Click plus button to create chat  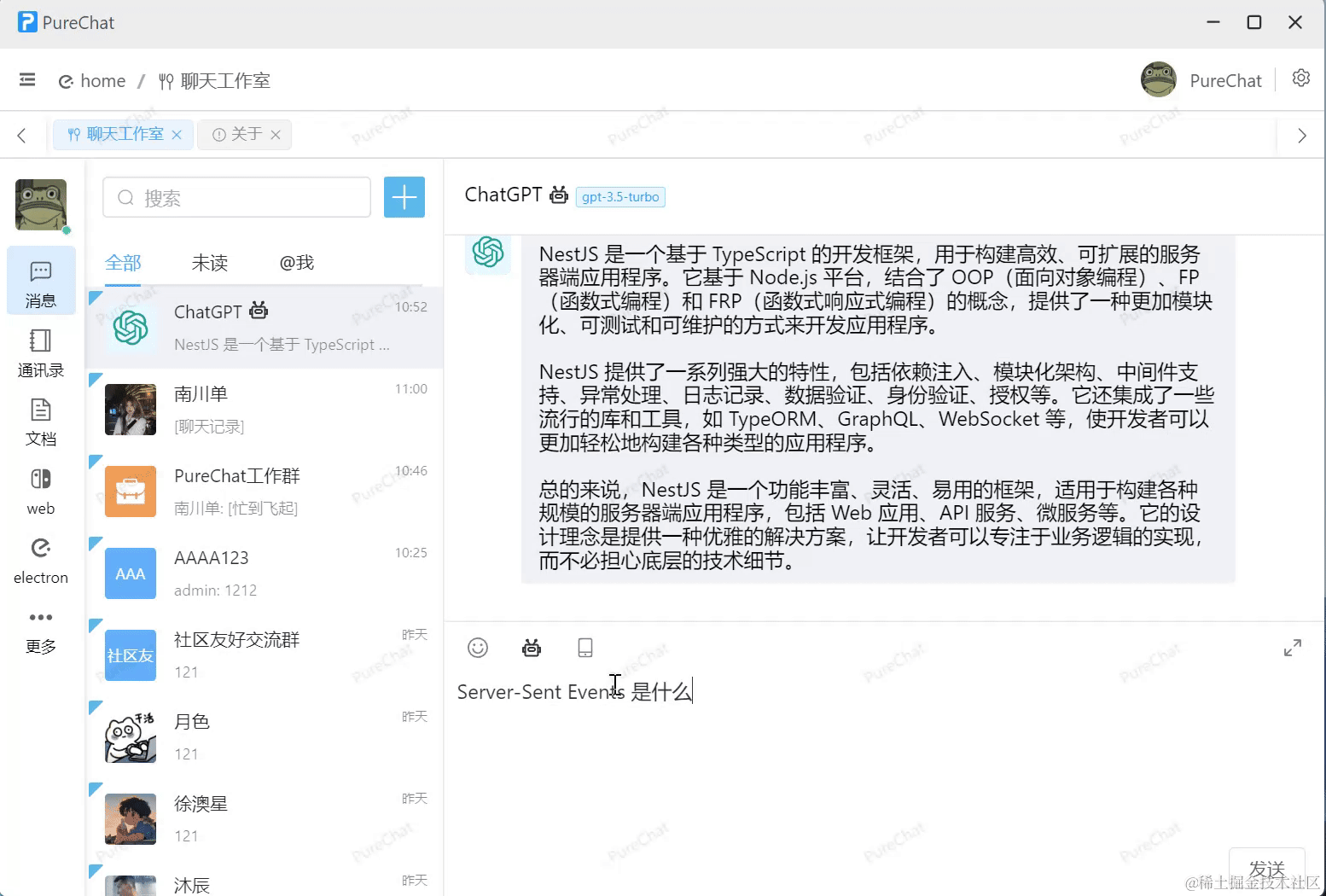[x=404, y=198]
